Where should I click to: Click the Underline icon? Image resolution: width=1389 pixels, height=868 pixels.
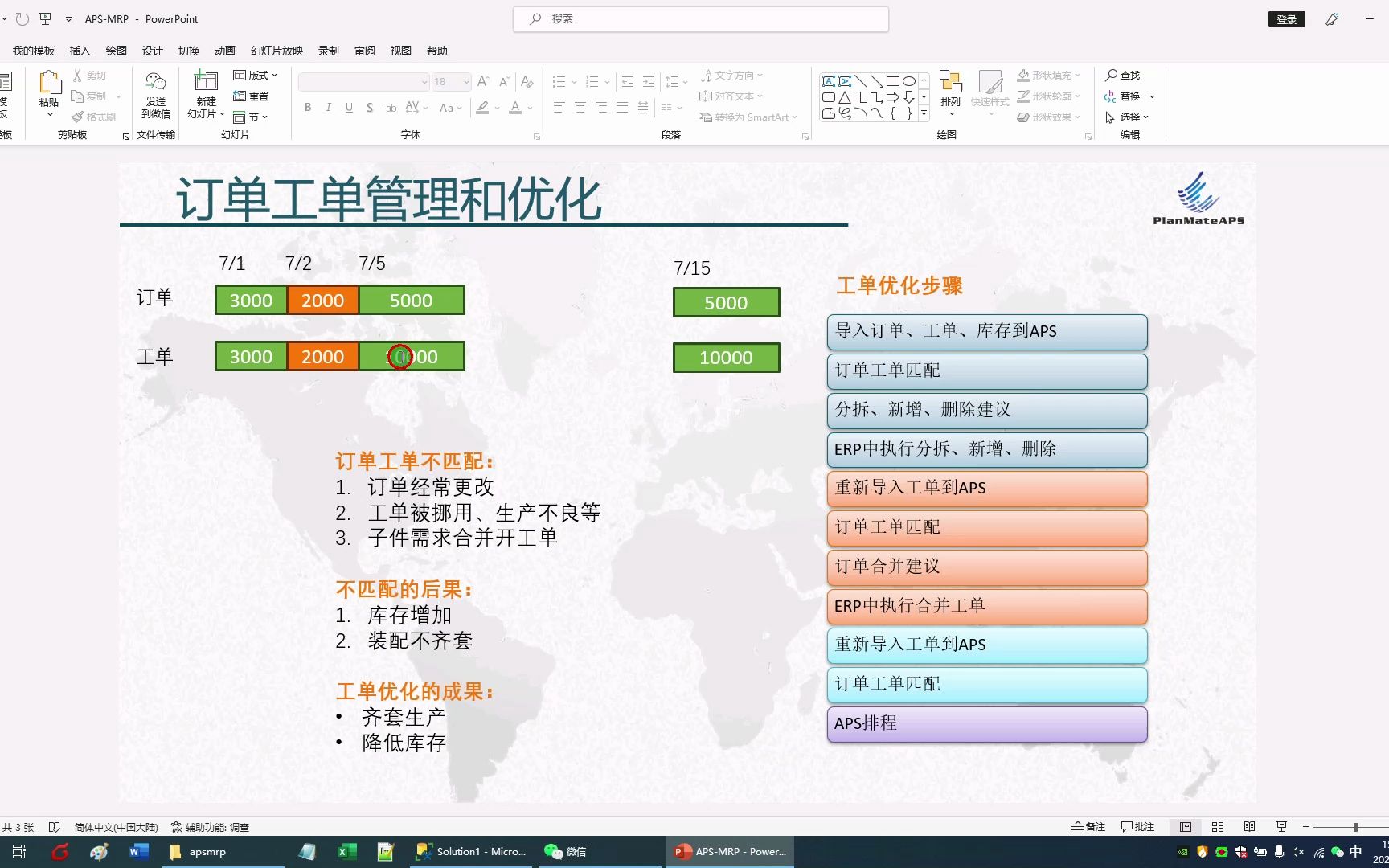[x=347, y=107]
